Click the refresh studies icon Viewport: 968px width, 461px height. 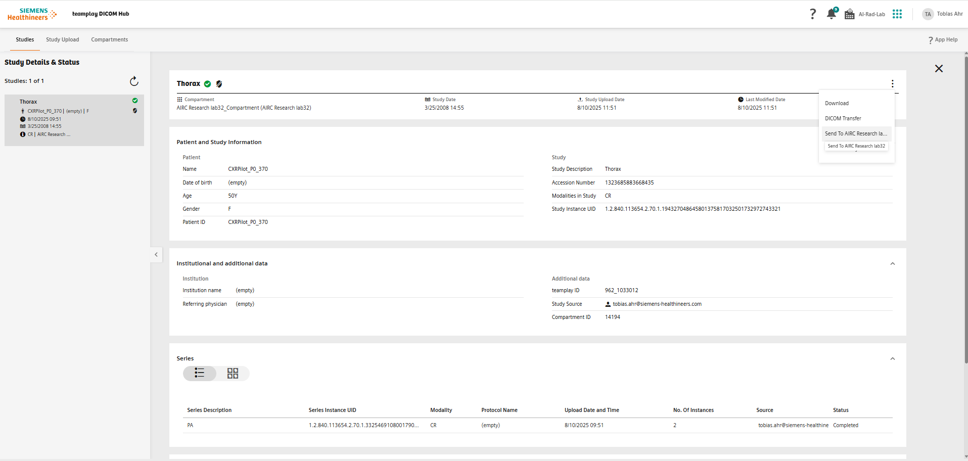pyautogui.click(x=134, y=81)
